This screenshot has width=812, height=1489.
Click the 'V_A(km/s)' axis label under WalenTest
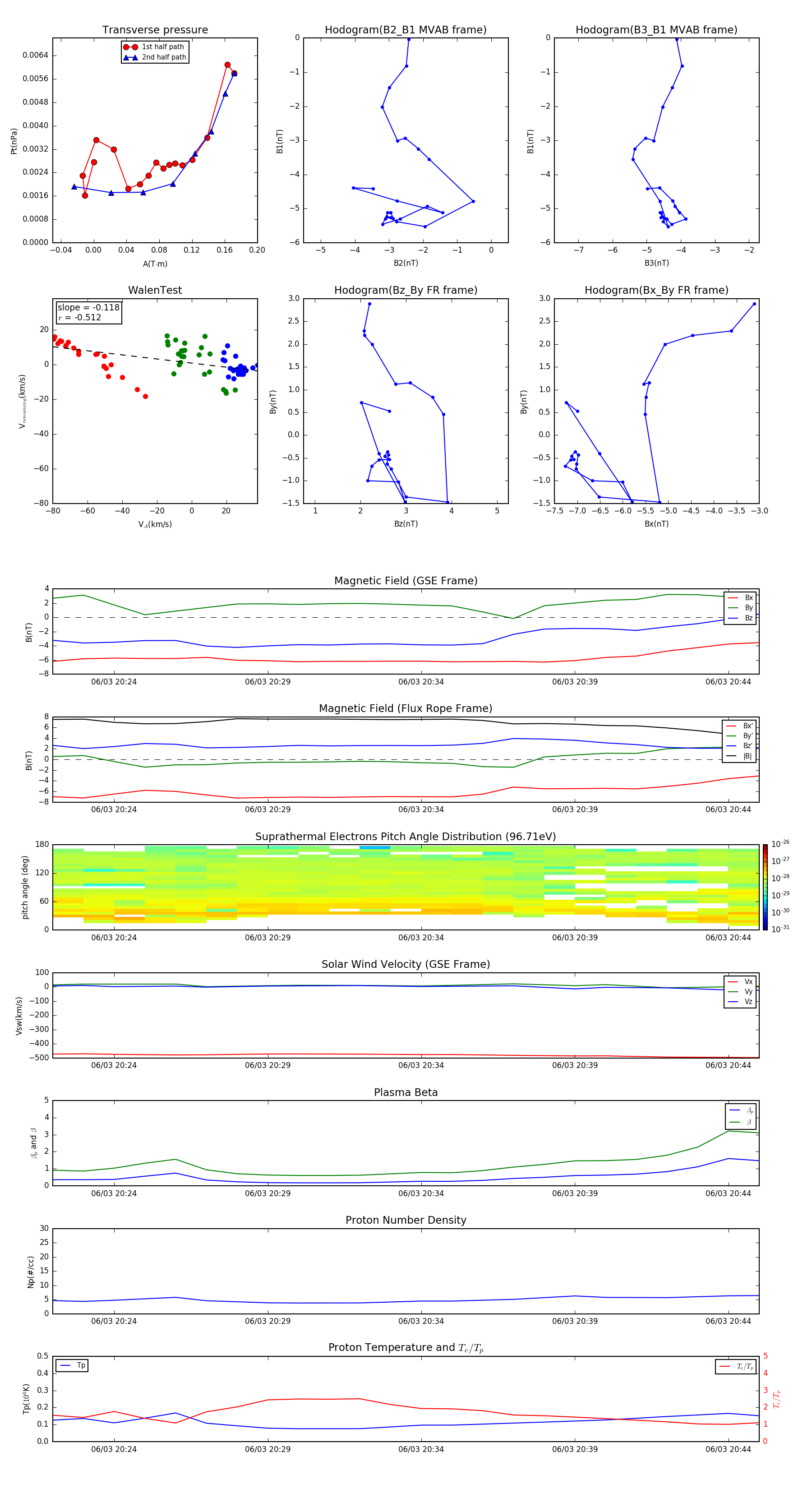[155, 524]
